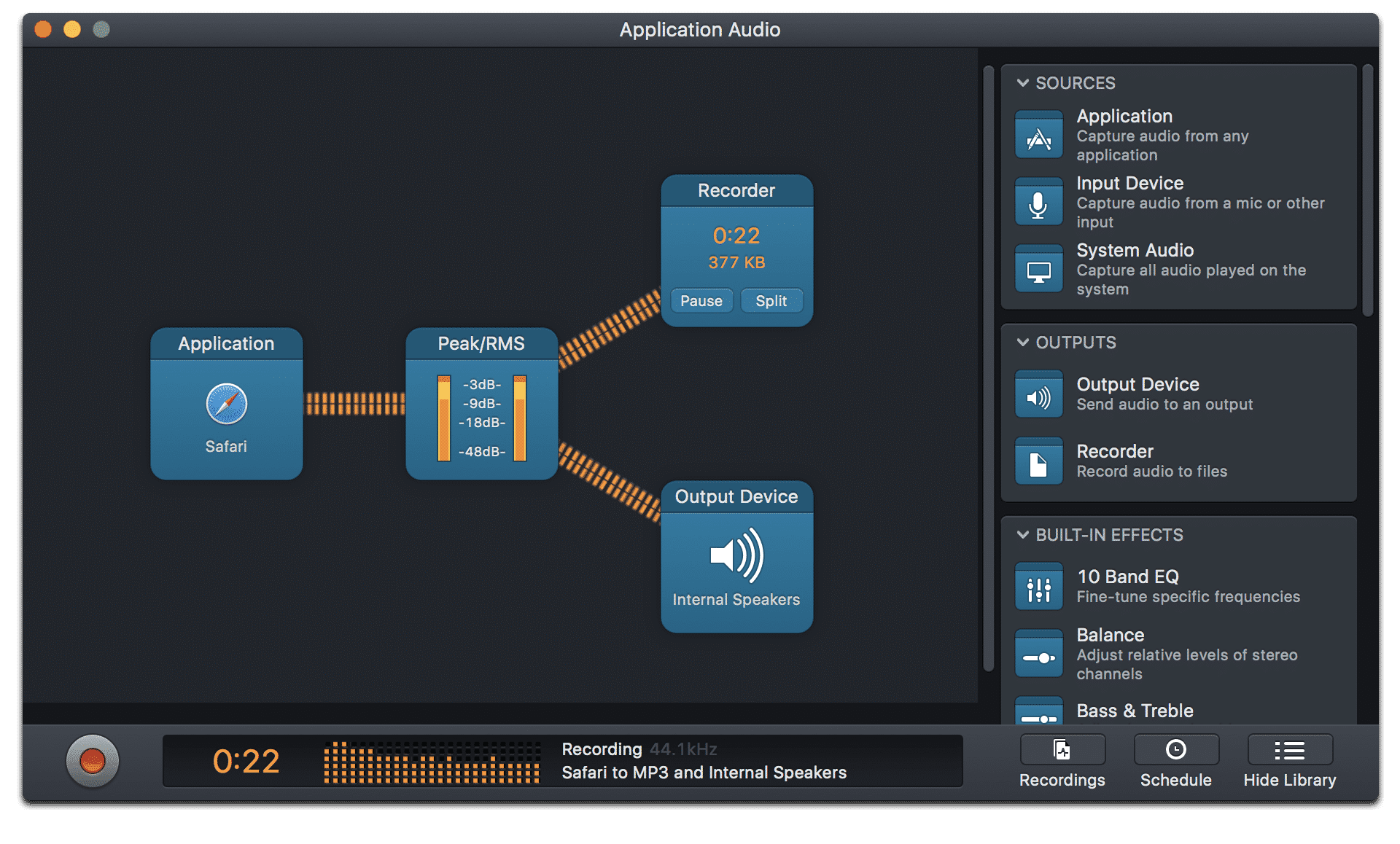The height and width of the screenshot is (844, 1400).
Task: Select Output Device speaker icon in library
Action: click(1038, 396)
